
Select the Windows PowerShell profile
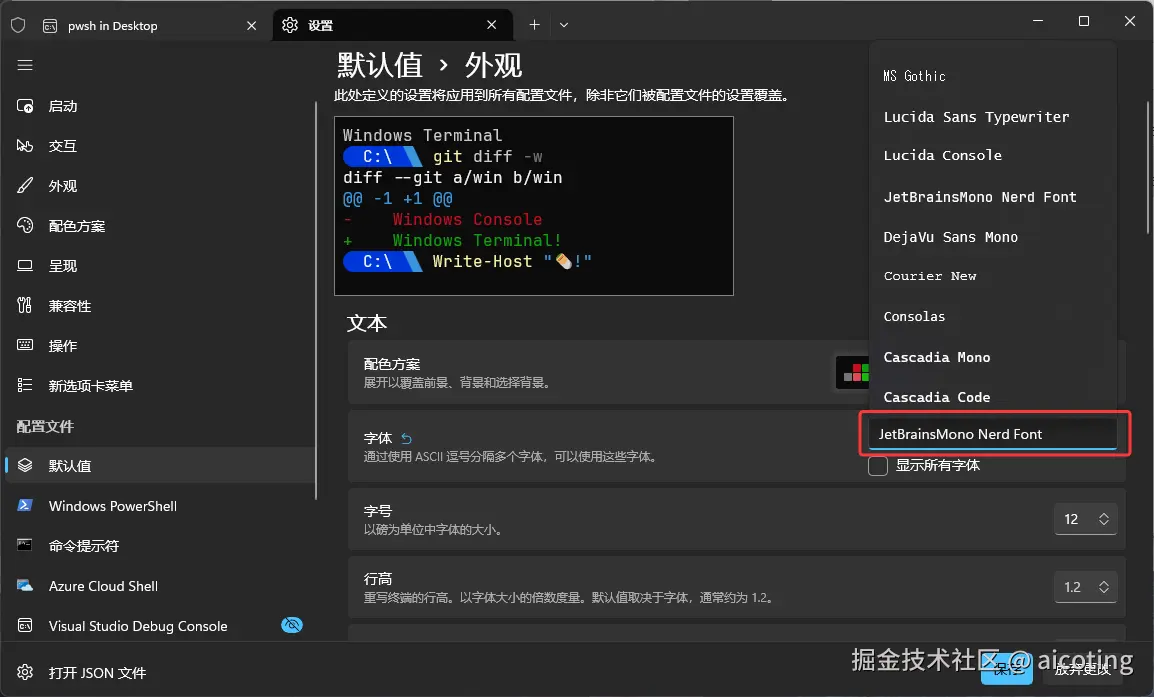point(160,506)
